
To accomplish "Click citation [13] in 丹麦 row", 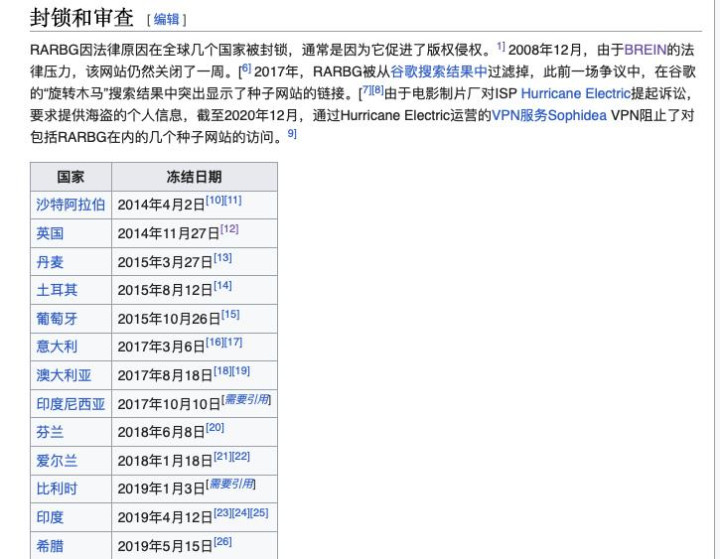I will pyautogui.click(x=223, y=257).
